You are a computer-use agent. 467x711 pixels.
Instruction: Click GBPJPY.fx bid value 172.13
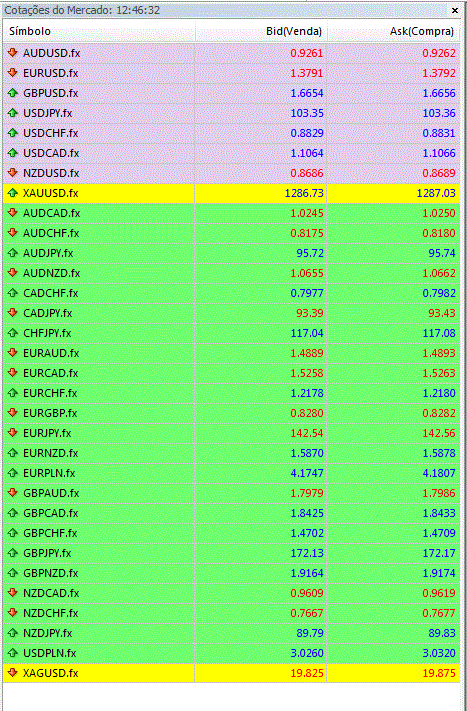click(x=307, y=553)
